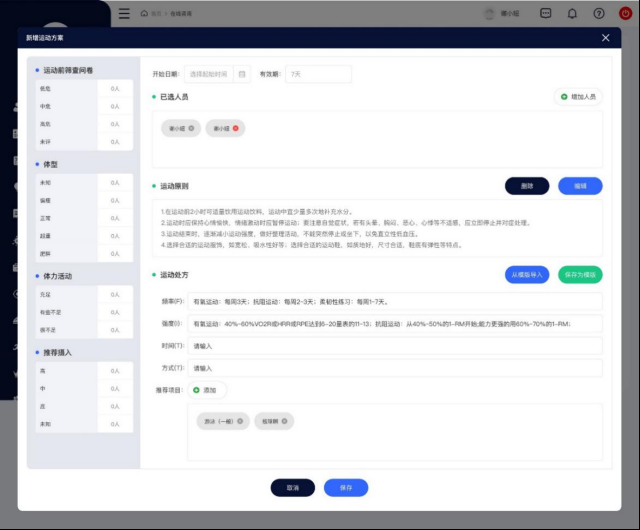640x530 pixels.
Task: Click the blue 编辑 button
Action: pyautogui.click(x=580, y=186)
